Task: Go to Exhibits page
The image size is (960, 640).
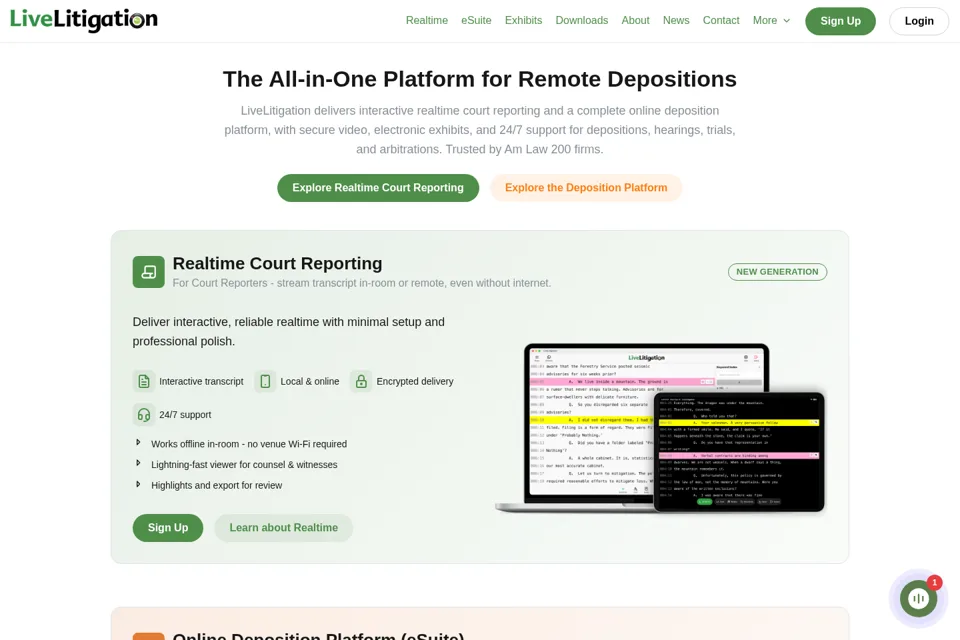Action: (523, 20)
